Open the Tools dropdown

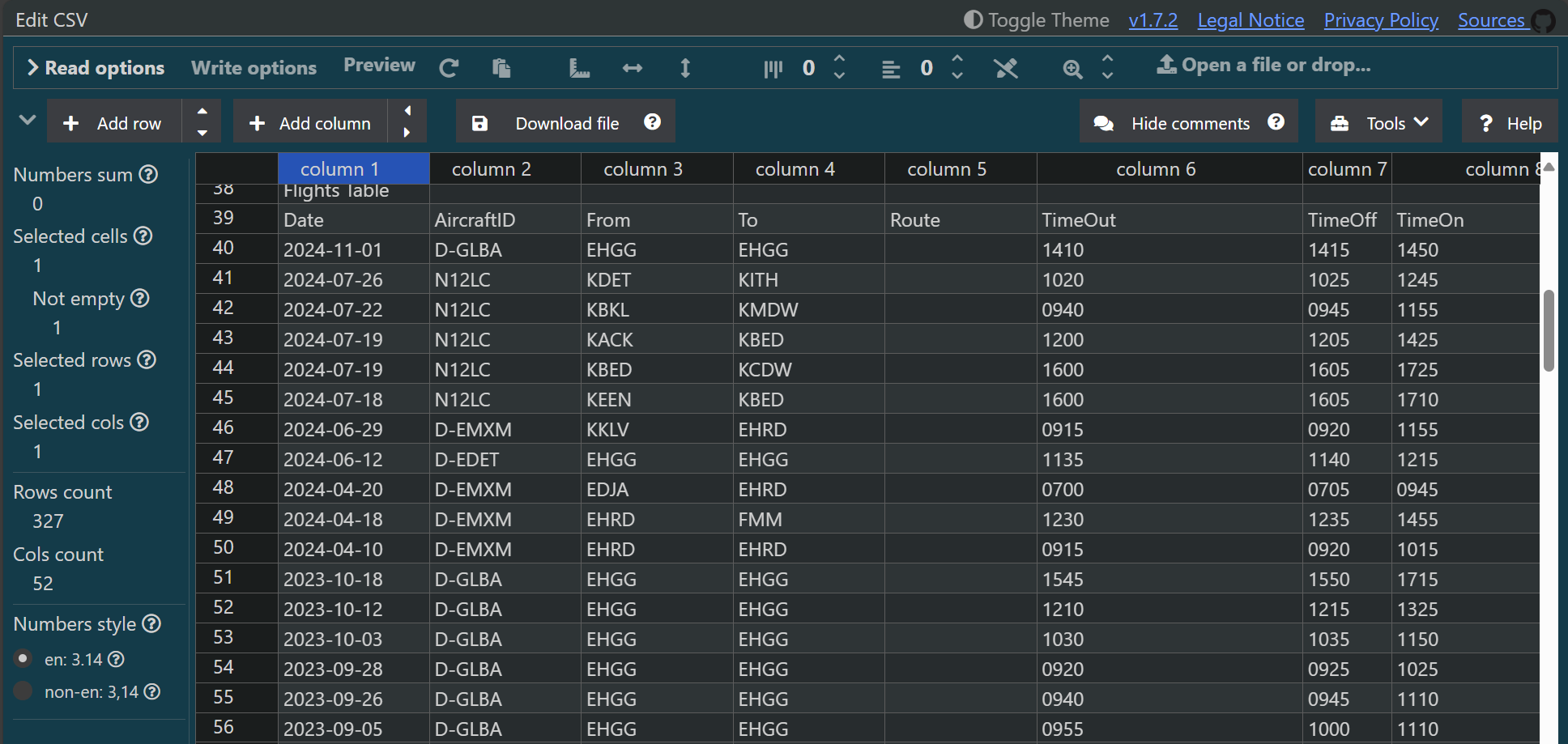pyautogui.click(x=1378, y=123)
